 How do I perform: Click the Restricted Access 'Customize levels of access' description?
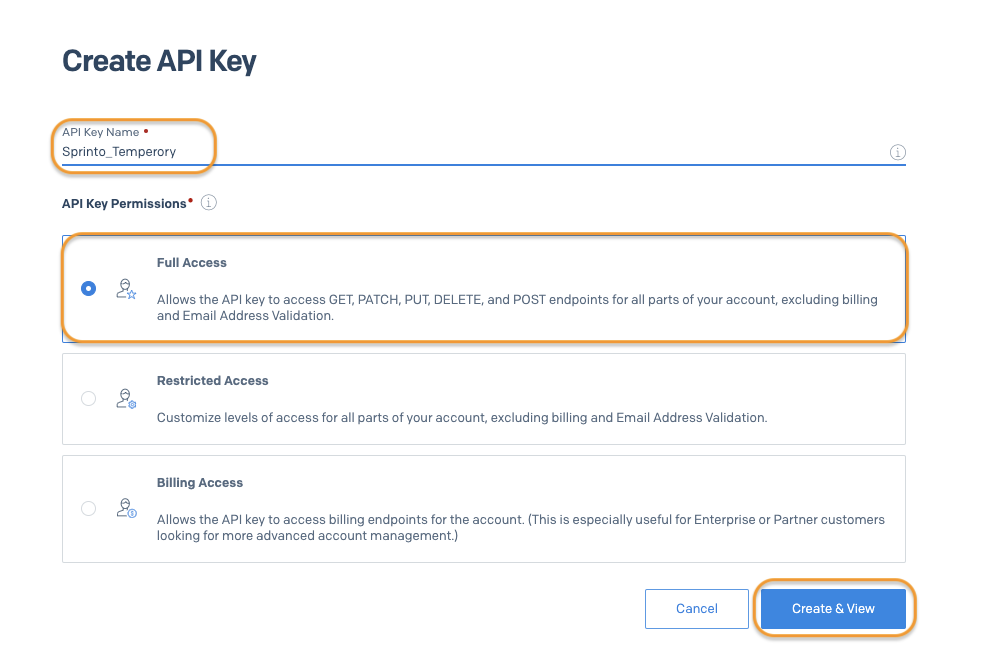pyautogui.click(x=462, y=418)
